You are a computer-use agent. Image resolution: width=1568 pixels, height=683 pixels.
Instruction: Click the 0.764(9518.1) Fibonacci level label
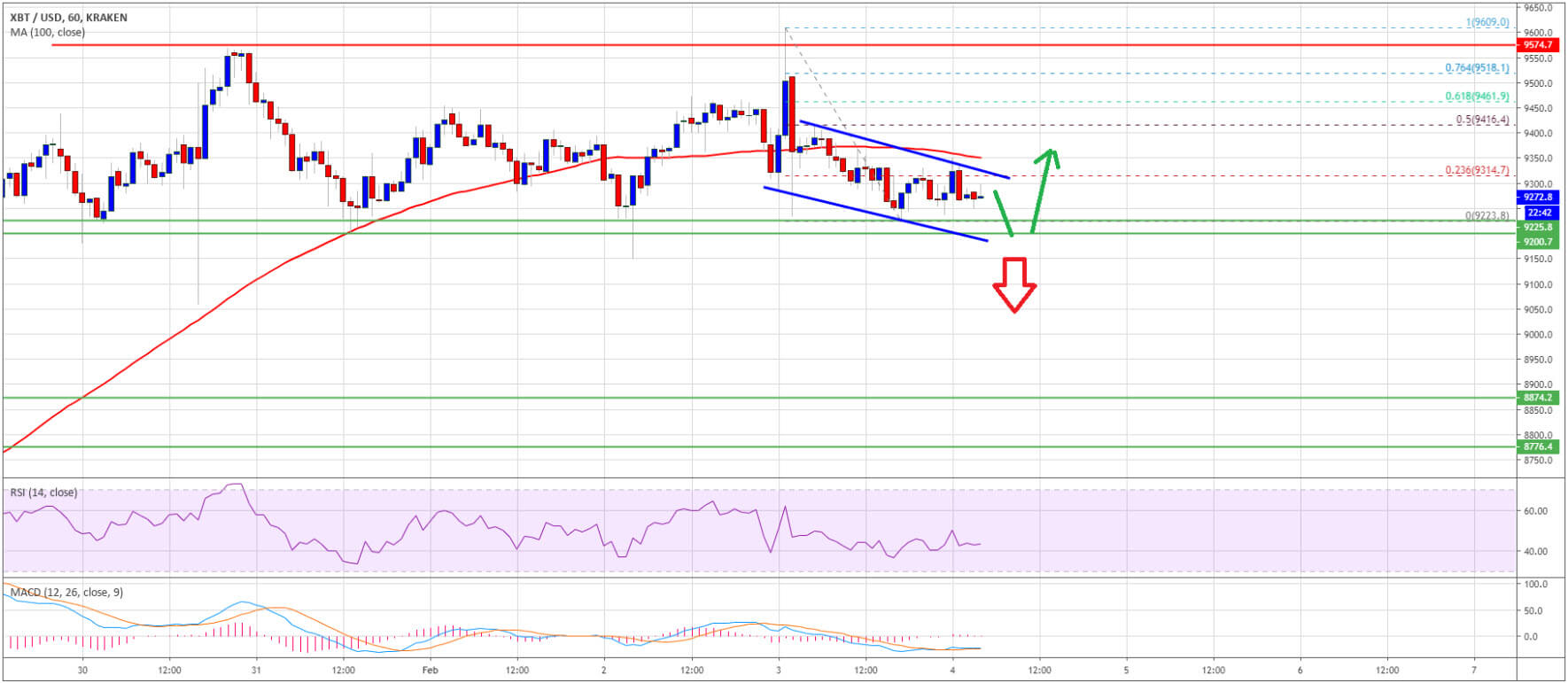(x=1477, y=67)
